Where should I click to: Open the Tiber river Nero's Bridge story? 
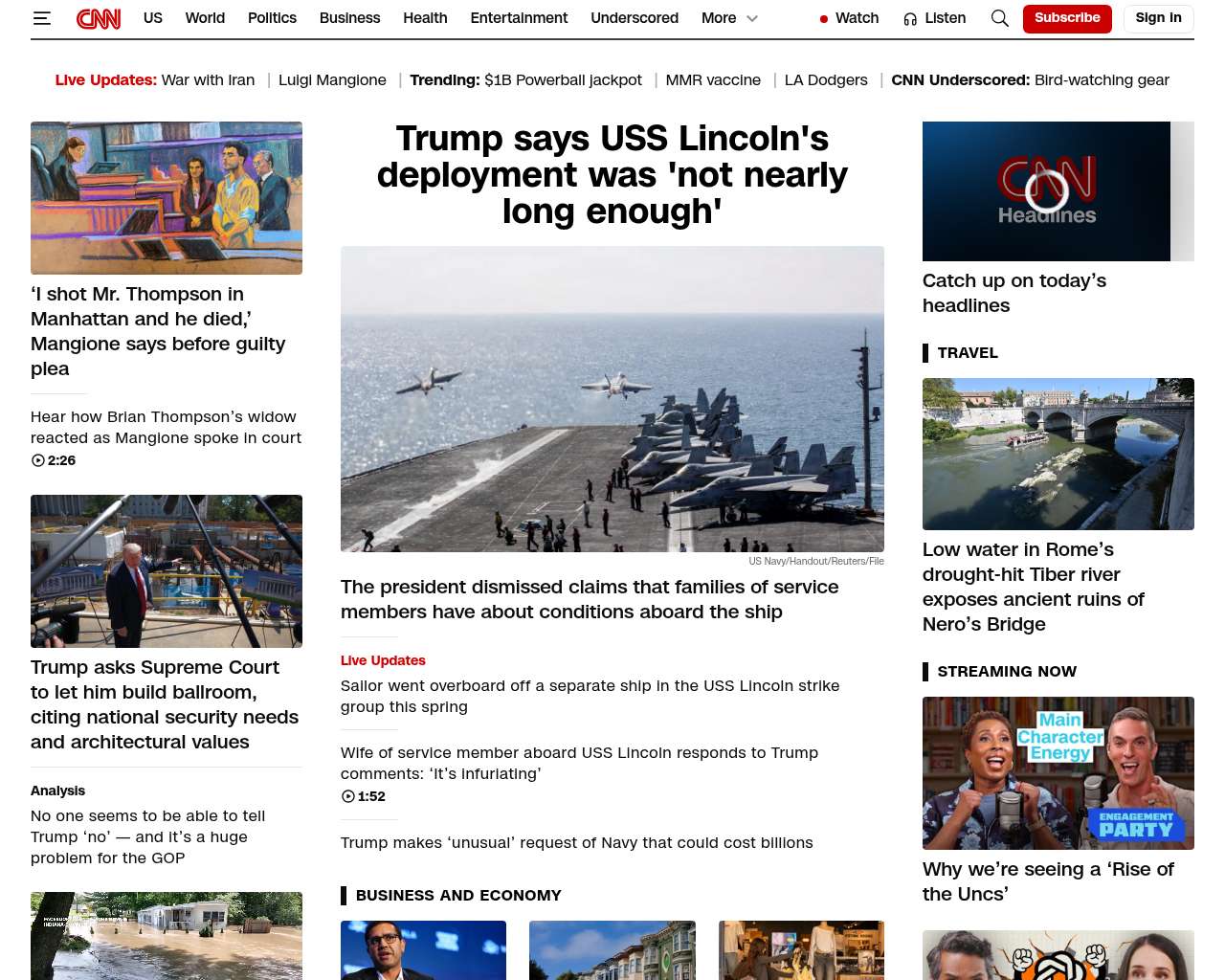click(x=1034, y=588)
